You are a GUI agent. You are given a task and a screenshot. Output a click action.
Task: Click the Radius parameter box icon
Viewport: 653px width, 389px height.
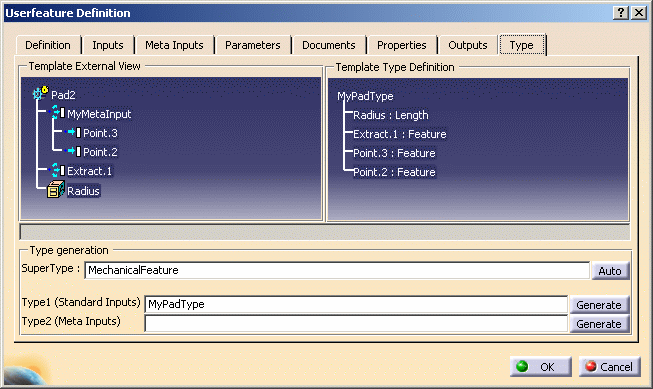pyautogui.click(x=55, y=190)
